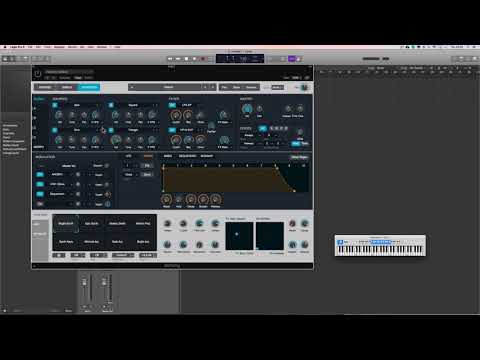The height and width of the screenshot is (360, 480).
Task: Open the MSEG modulator tab
Action: coord(168,156)
